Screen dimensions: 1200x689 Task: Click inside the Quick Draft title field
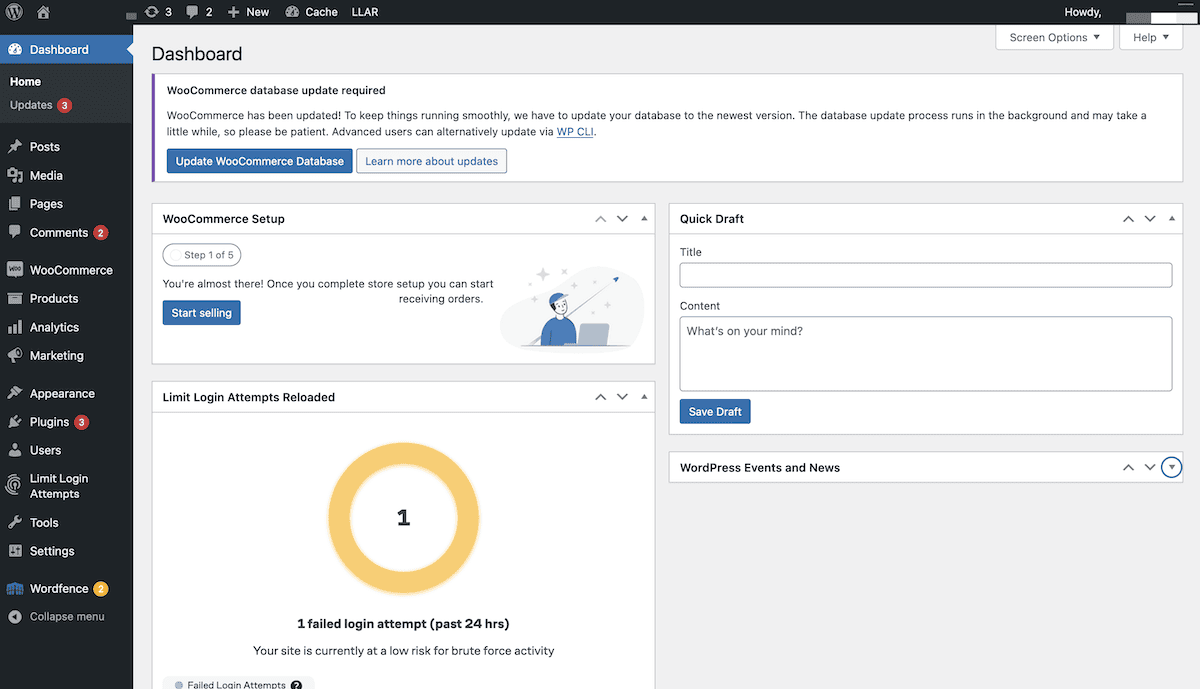926,275
